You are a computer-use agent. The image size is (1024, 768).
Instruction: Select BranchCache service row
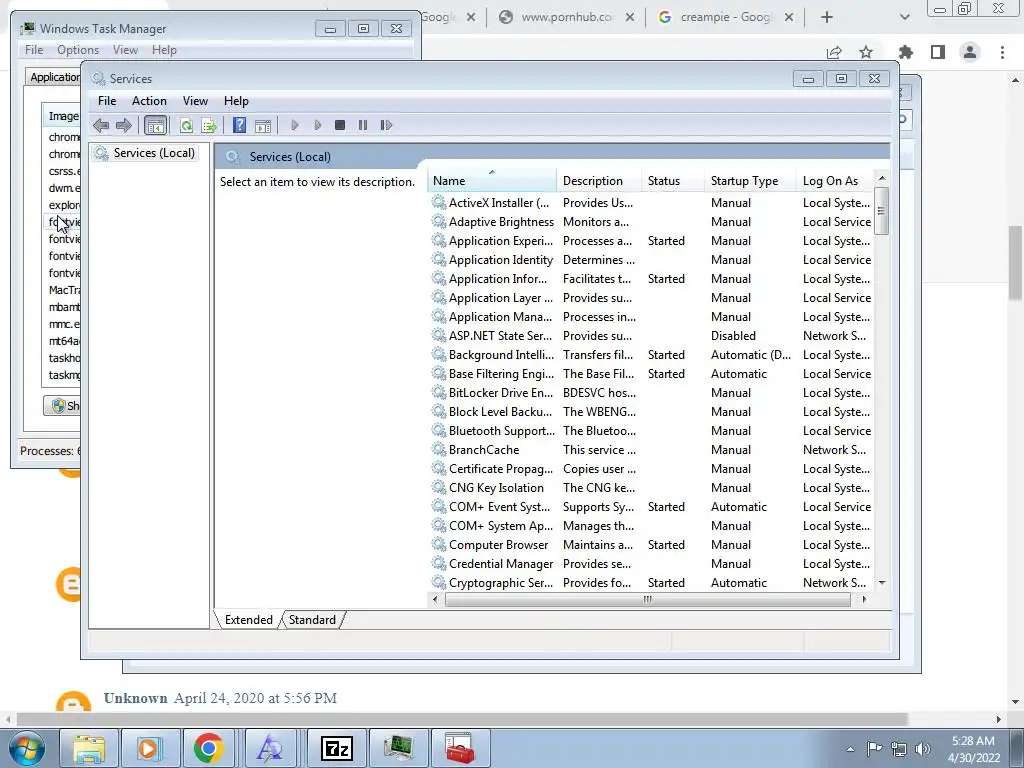651,450
